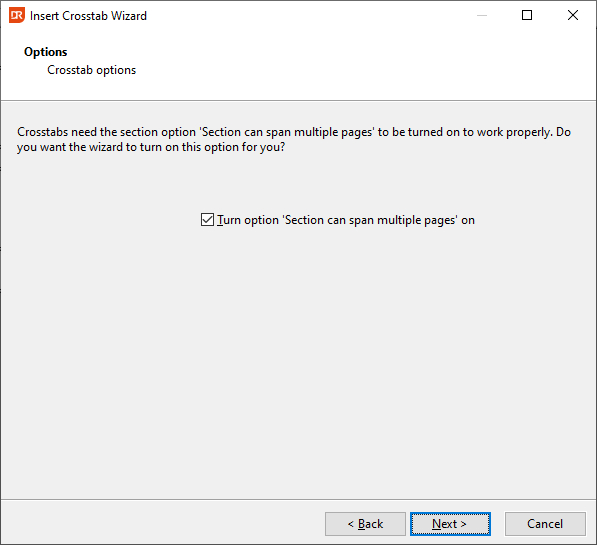Click the grayed-out minimize icon
The height and width of the screenshot is (545, 597).
coord(482,15)
